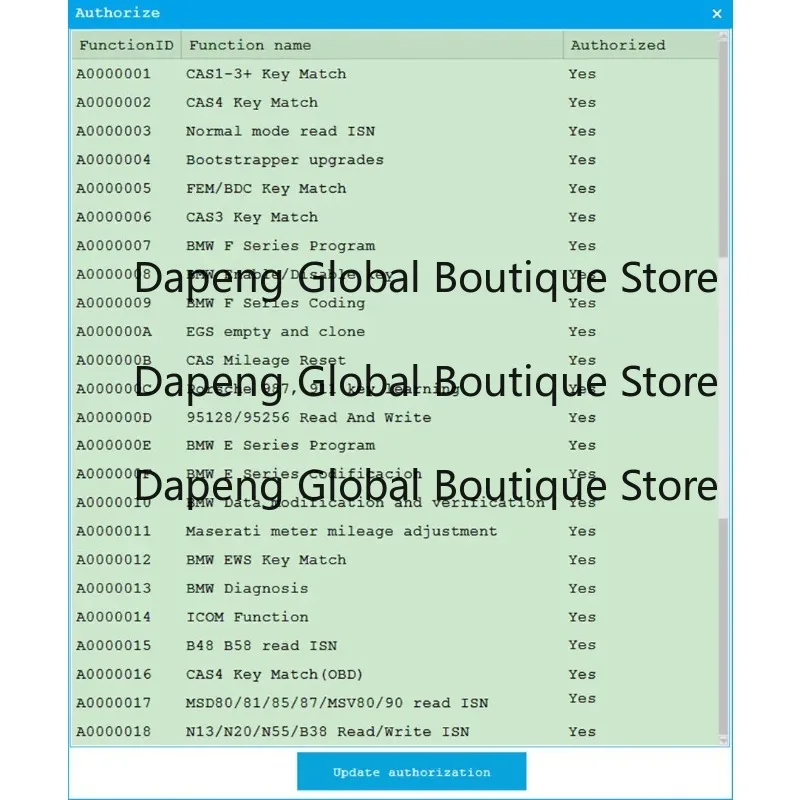Select the 95128/95256 Read And Write row
800x800 pixels.
tap(395, 417)
